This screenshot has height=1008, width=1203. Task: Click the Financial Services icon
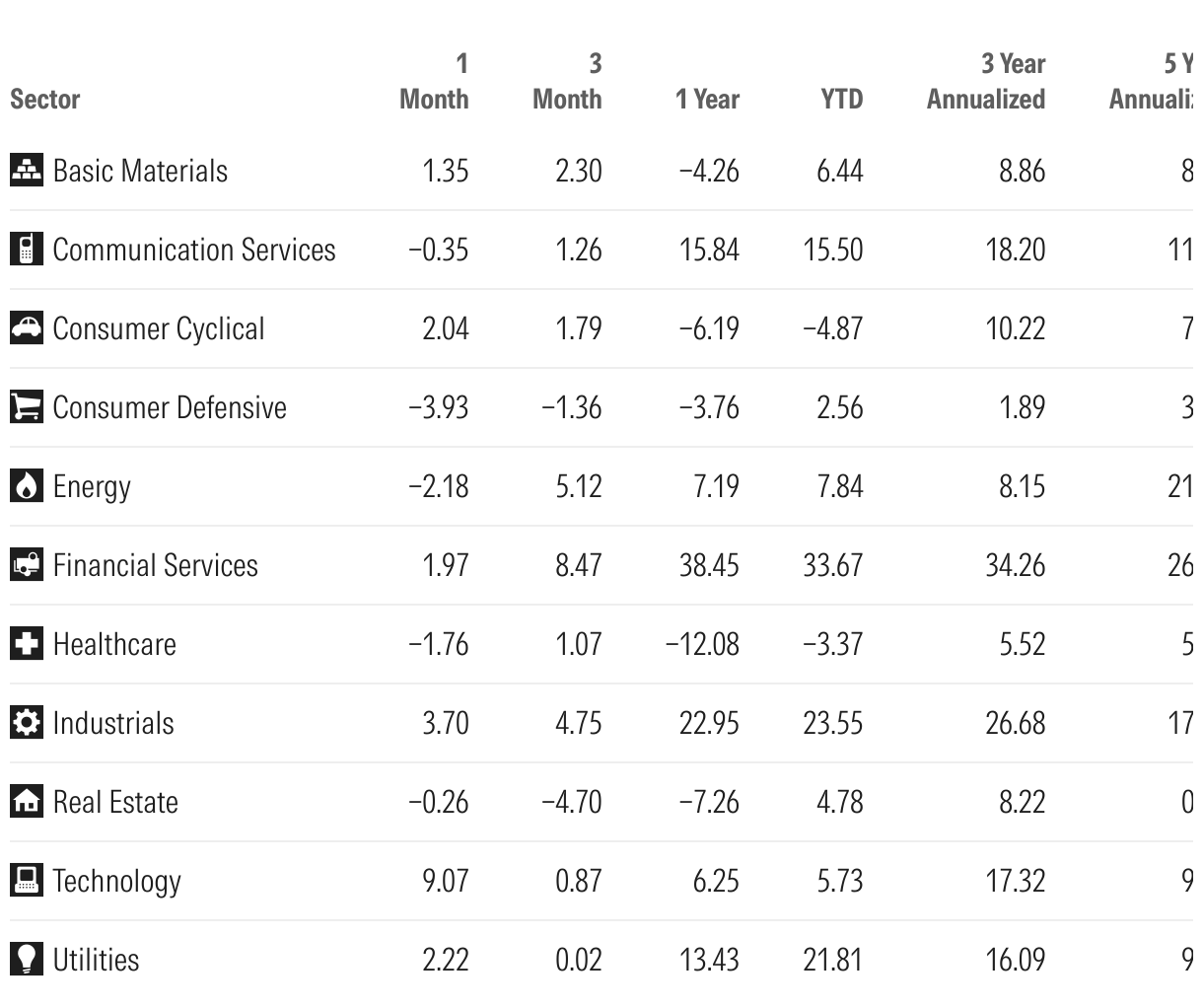point(27,564)
